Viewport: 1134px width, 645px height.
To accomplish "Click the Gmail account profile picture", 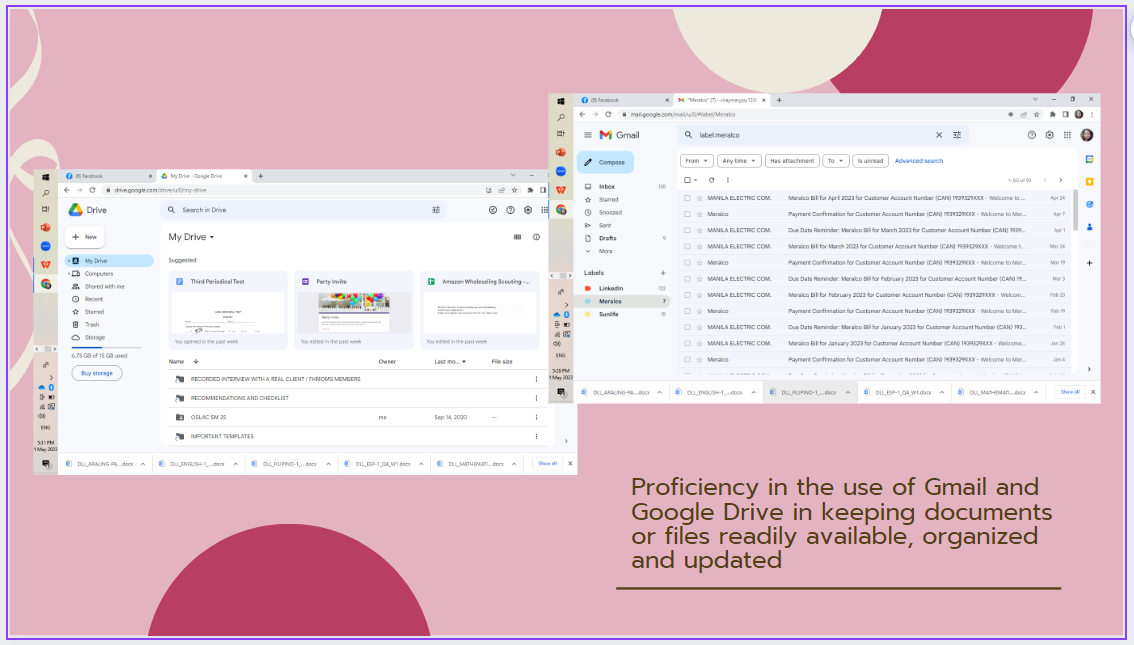I will (x=1086, y=135).
